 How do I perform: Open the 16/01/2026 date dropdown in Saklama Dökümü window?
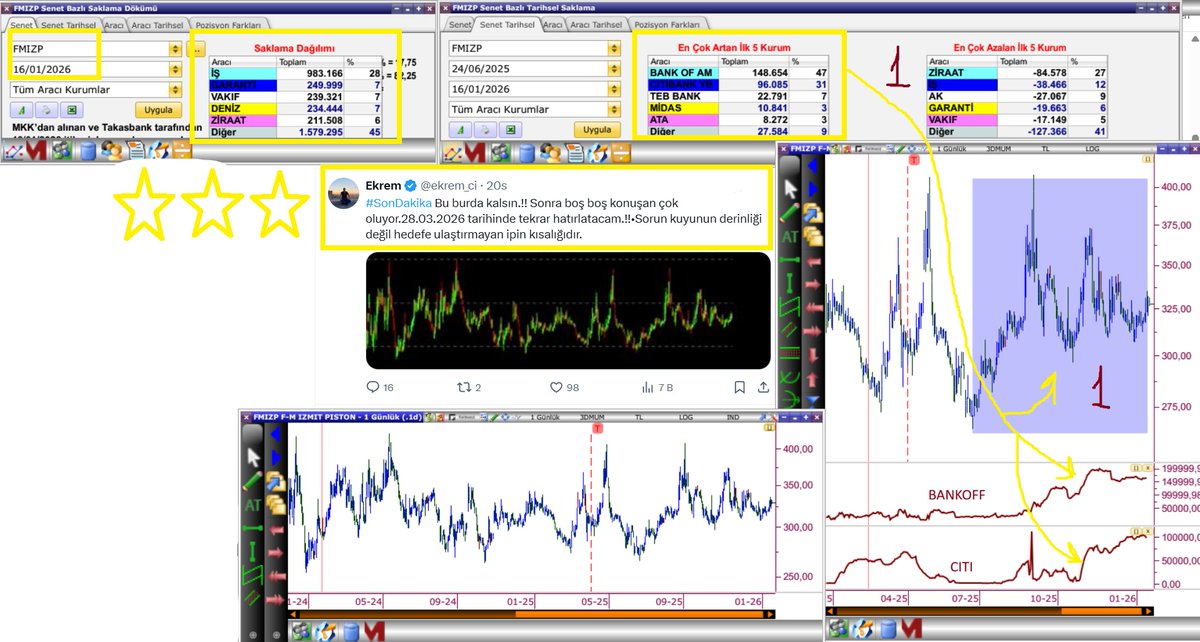coord(176,69)
